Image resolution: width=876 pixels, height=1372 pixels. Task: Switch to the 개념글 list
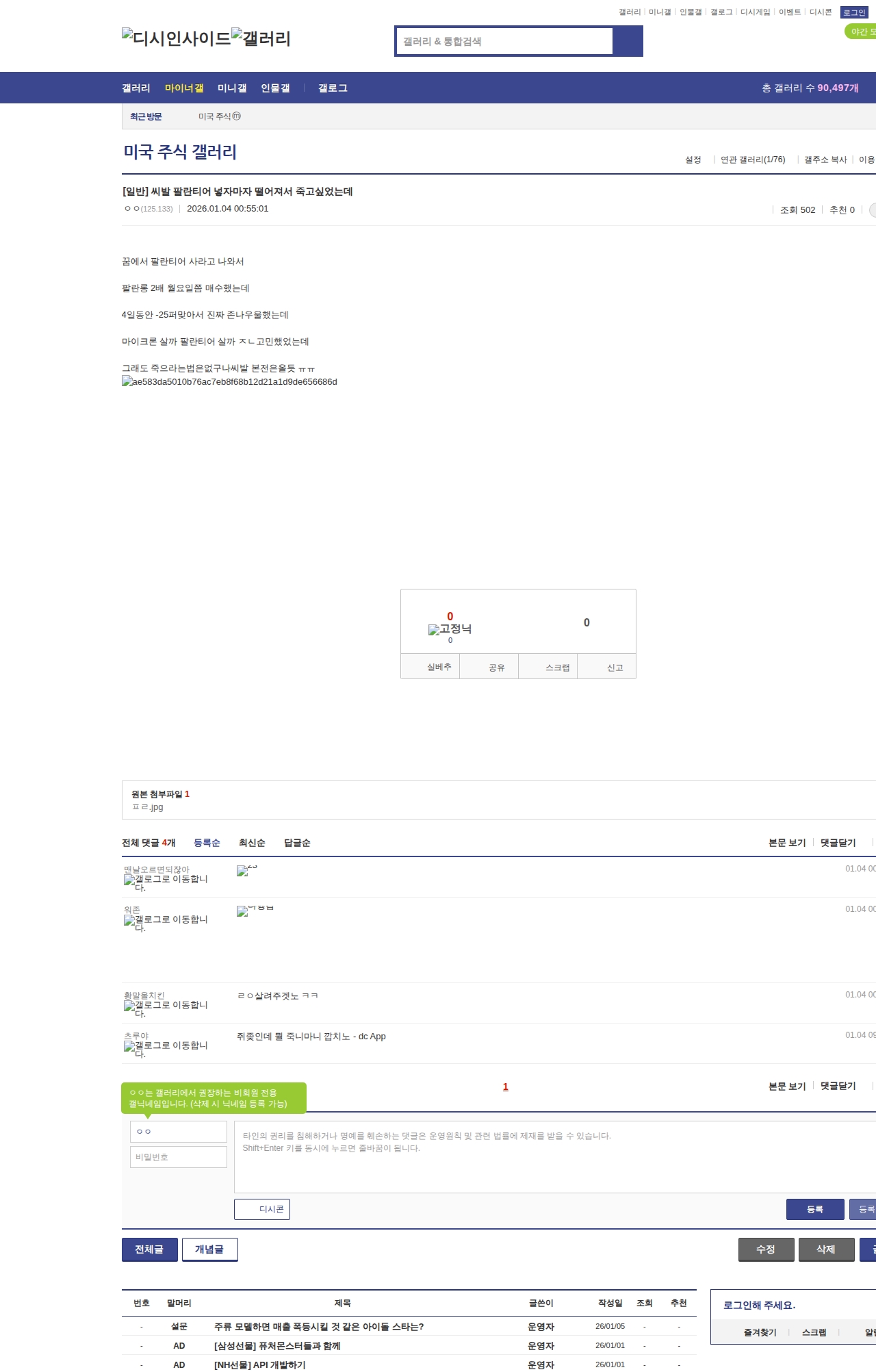pos(210,1249)
